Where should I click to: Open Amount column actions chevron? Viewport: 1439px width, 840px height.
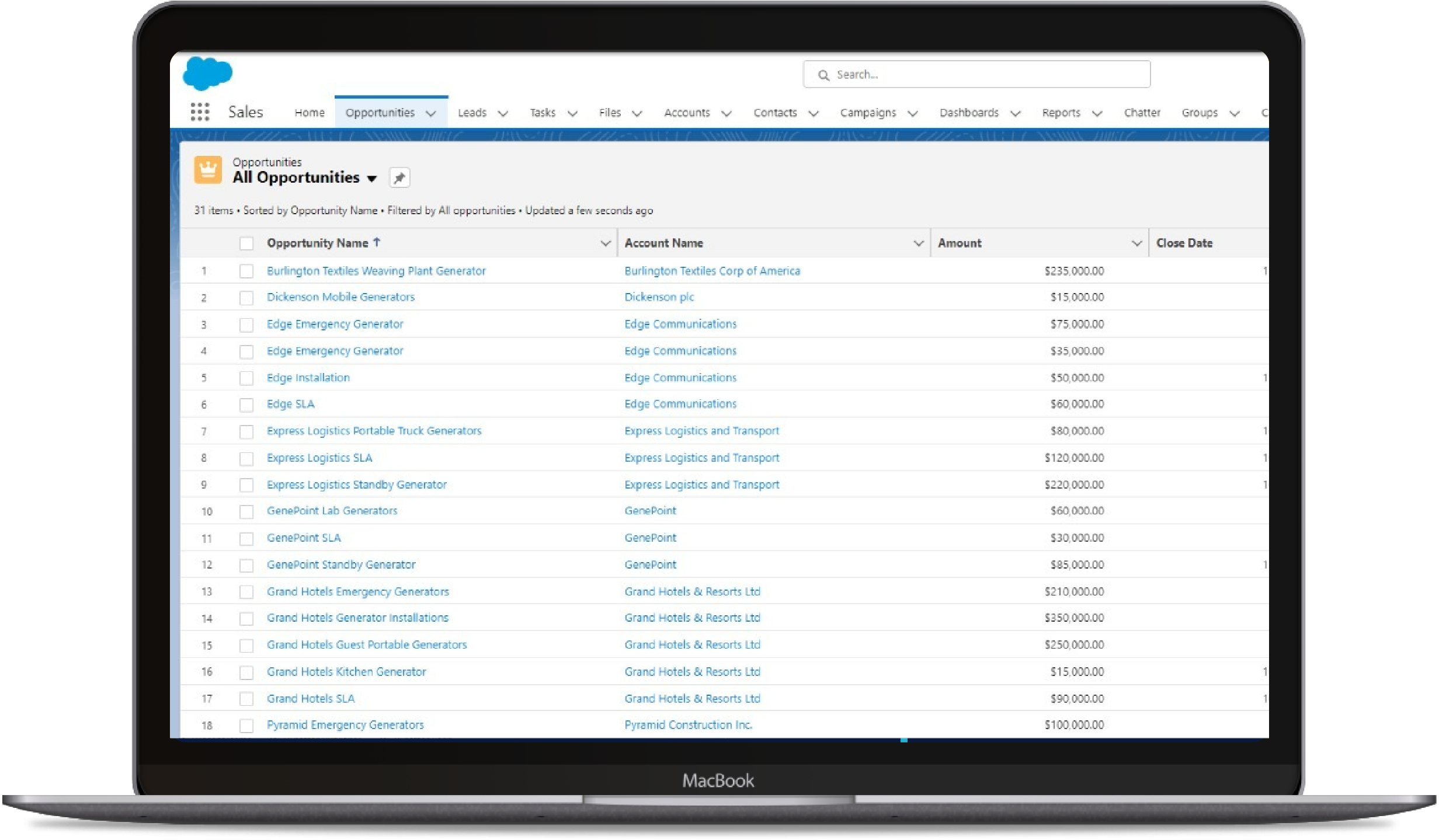pos(1136,243)
